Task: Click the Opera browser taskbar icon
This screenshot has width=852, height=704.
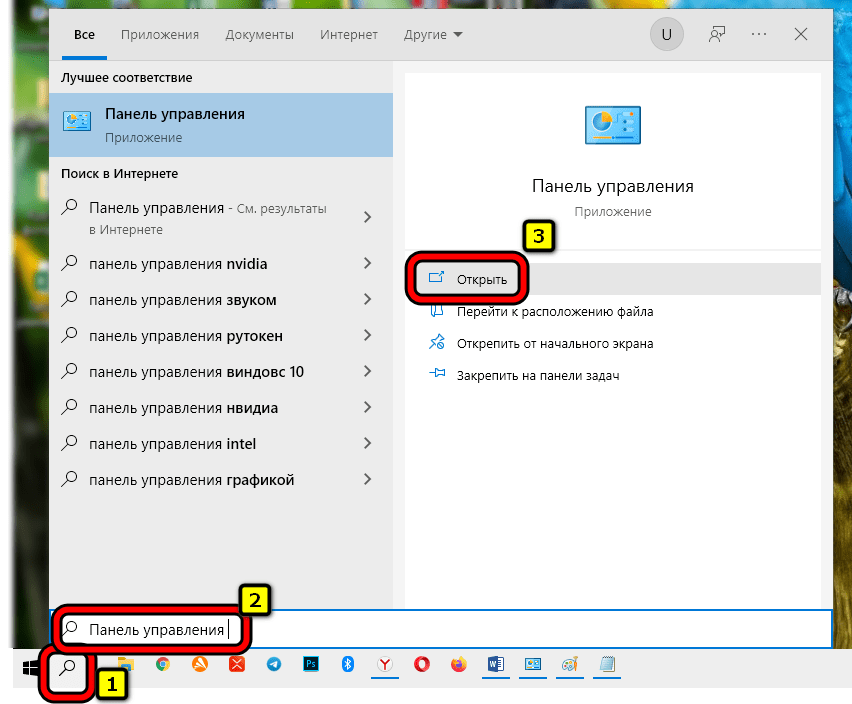Action: point(422,664)
